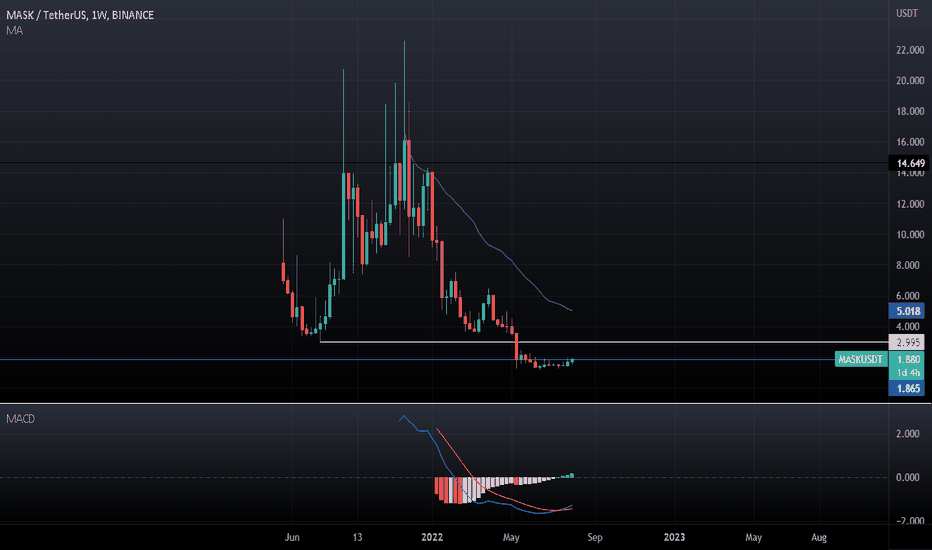Select the MACD indicator label
The image size is (932, 550).
click(x=20, y=419)
